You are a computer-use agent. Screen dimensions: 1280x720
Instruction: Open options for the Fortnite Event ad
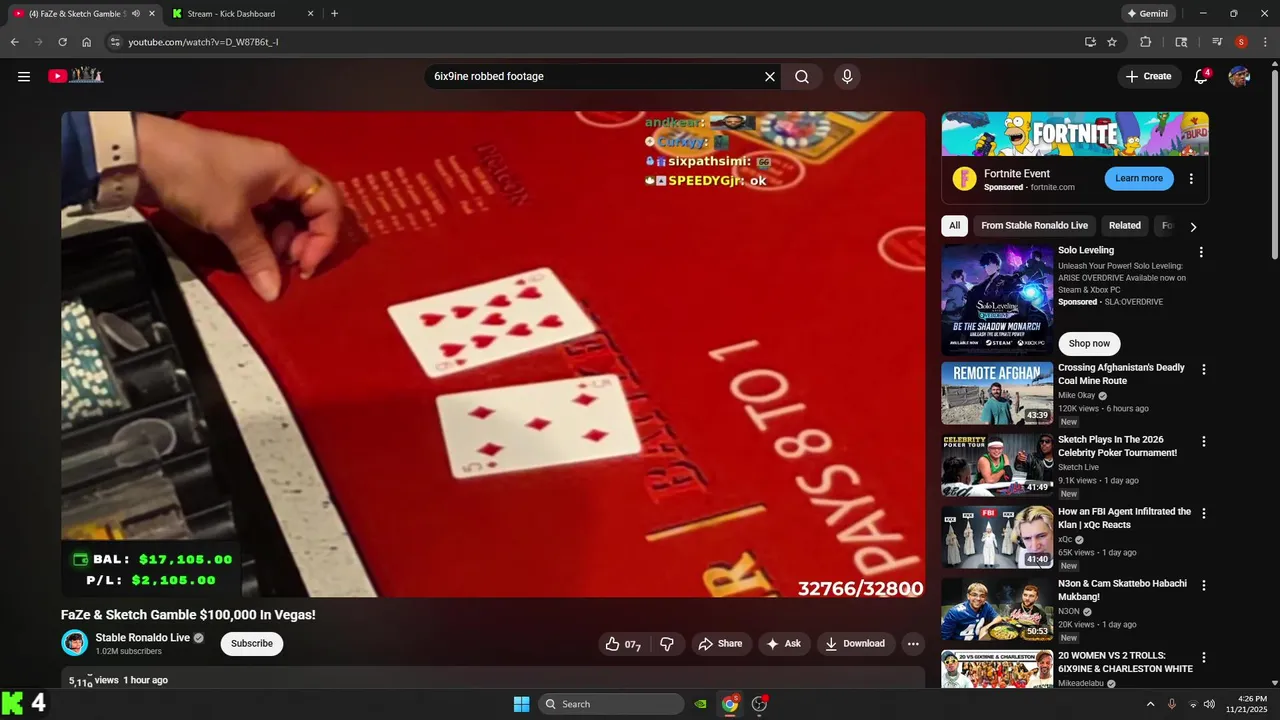pyautogui.click(x=1191, y=179)
